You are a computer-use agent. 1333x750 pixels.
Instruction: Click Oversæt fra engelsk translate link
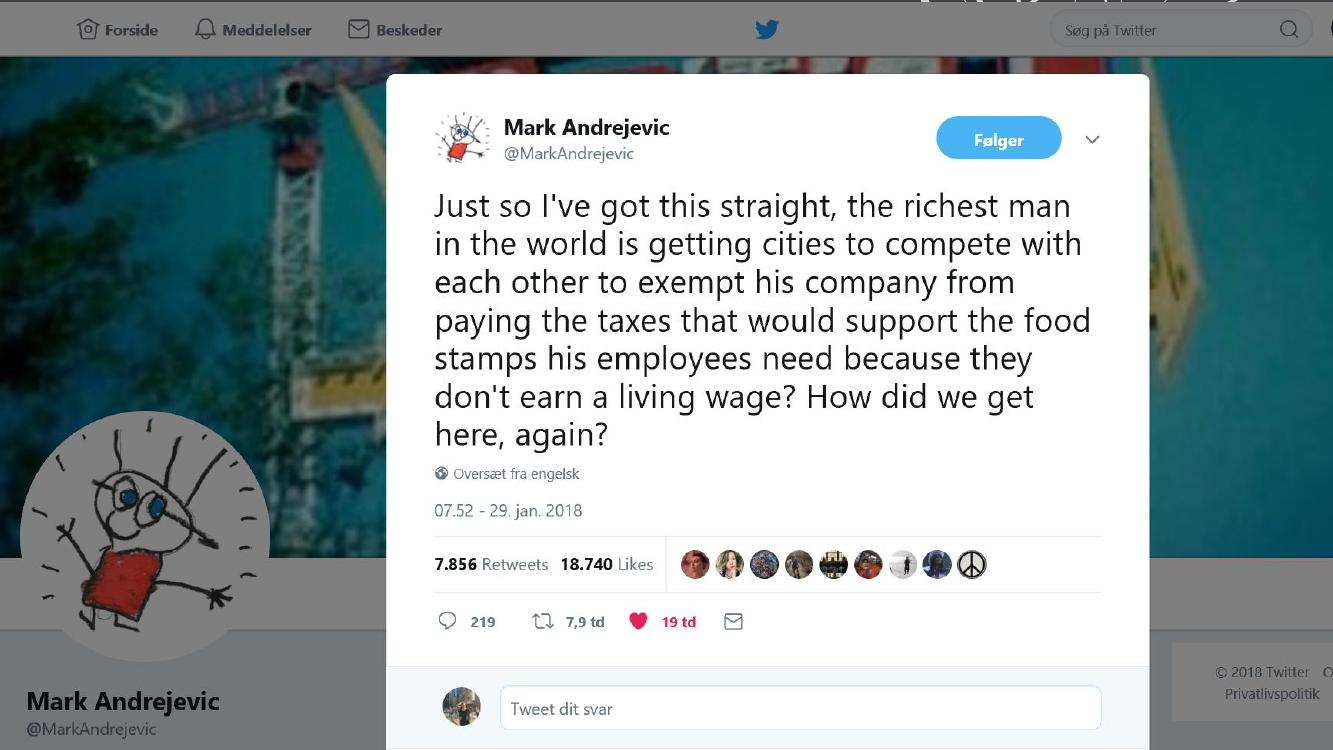point(507,474)
